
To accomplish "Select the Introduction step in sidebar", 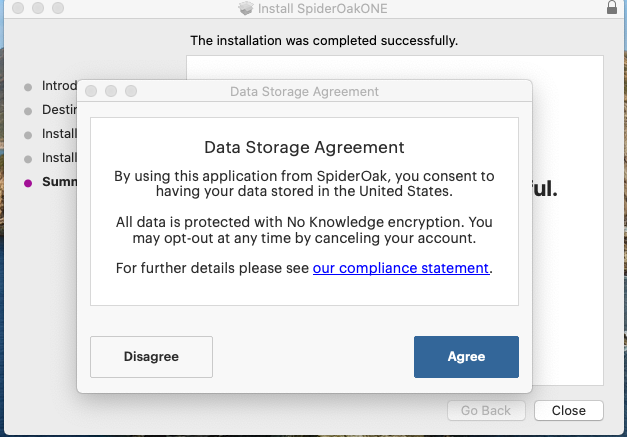I will tap(58, 86).
